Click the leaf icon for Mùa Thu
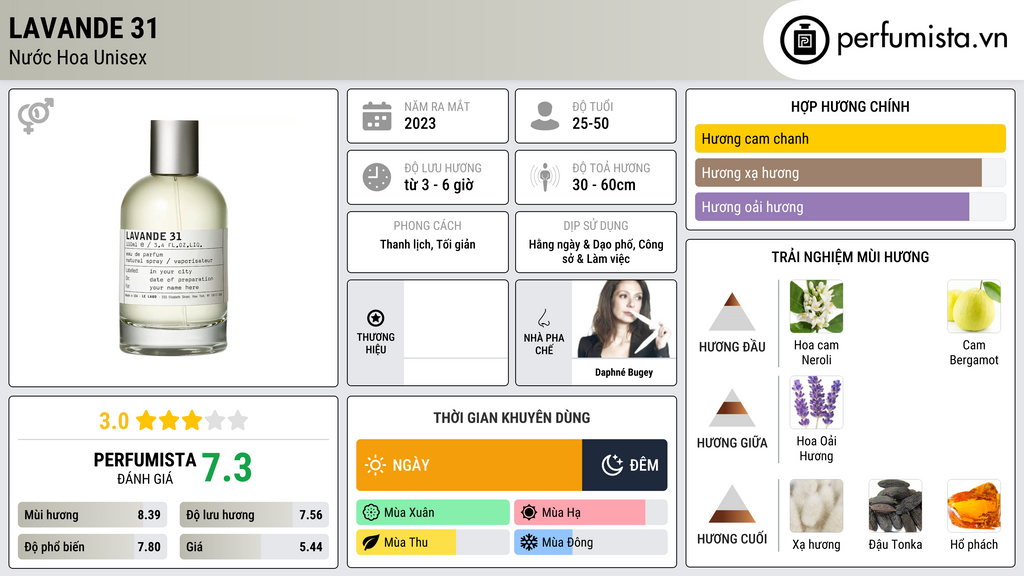 tap(371, 542)
